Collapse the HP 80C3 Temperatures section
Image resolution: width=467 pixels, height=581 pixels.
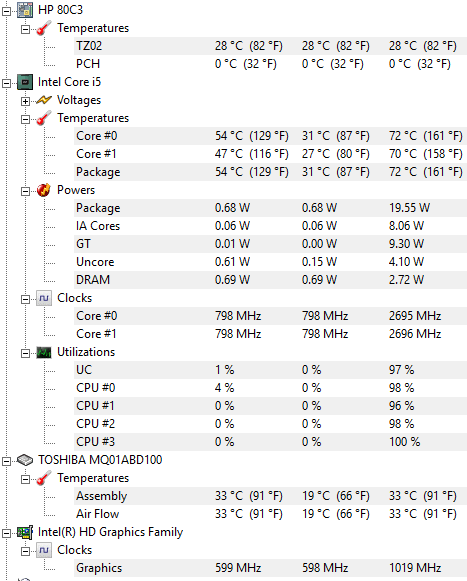[25, 29]
